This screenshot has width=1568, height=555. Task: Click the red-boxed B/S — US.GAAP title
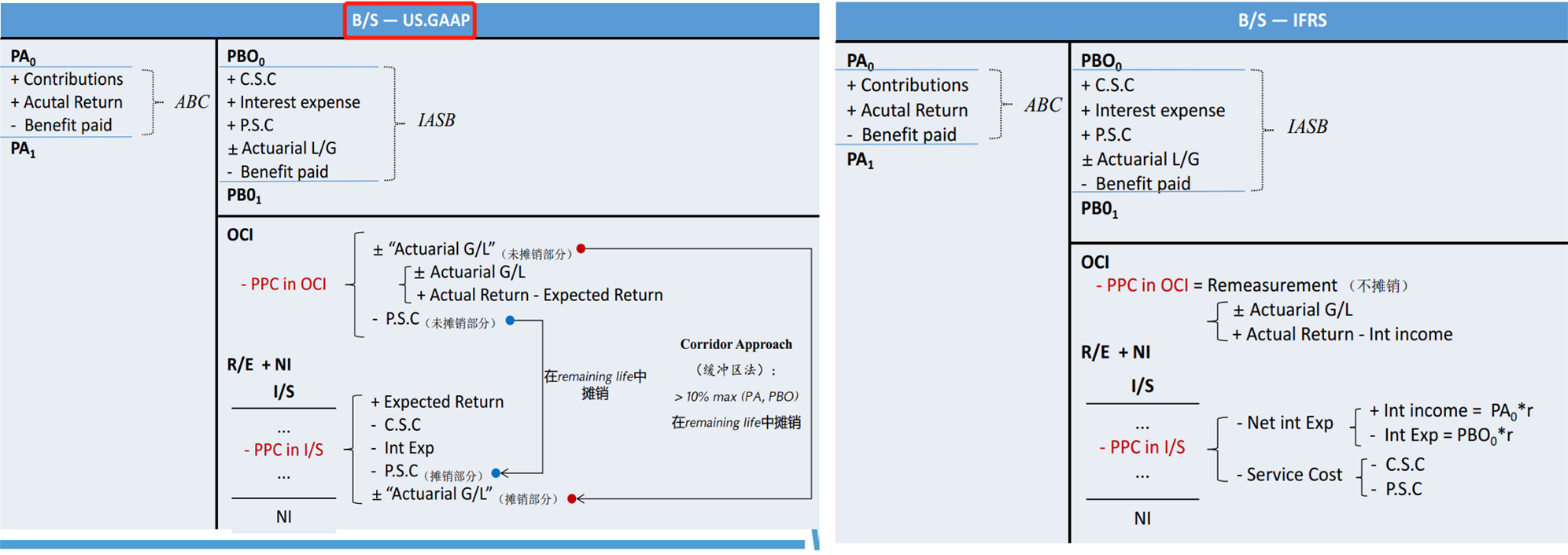pos(410,20)
